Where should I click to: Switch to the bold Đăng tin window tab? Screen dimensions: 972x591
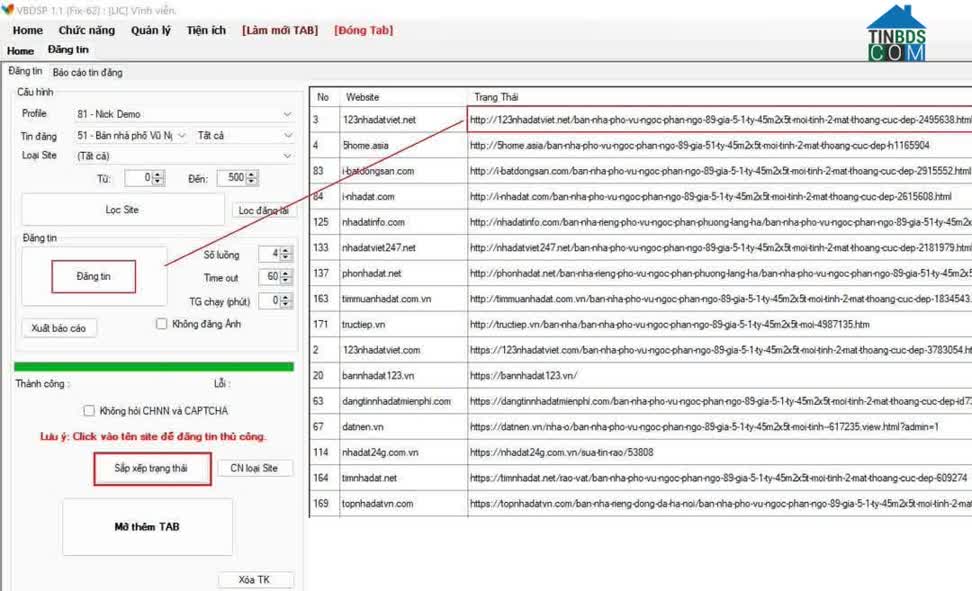[x=68, y=50]
